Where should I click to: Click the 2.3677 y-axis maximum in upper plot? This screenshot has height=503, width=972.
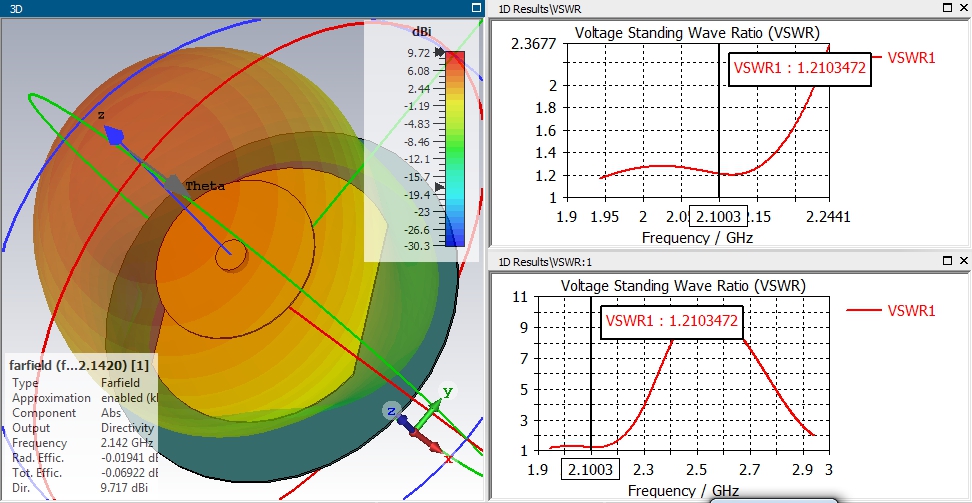click(x=534, y=45)
